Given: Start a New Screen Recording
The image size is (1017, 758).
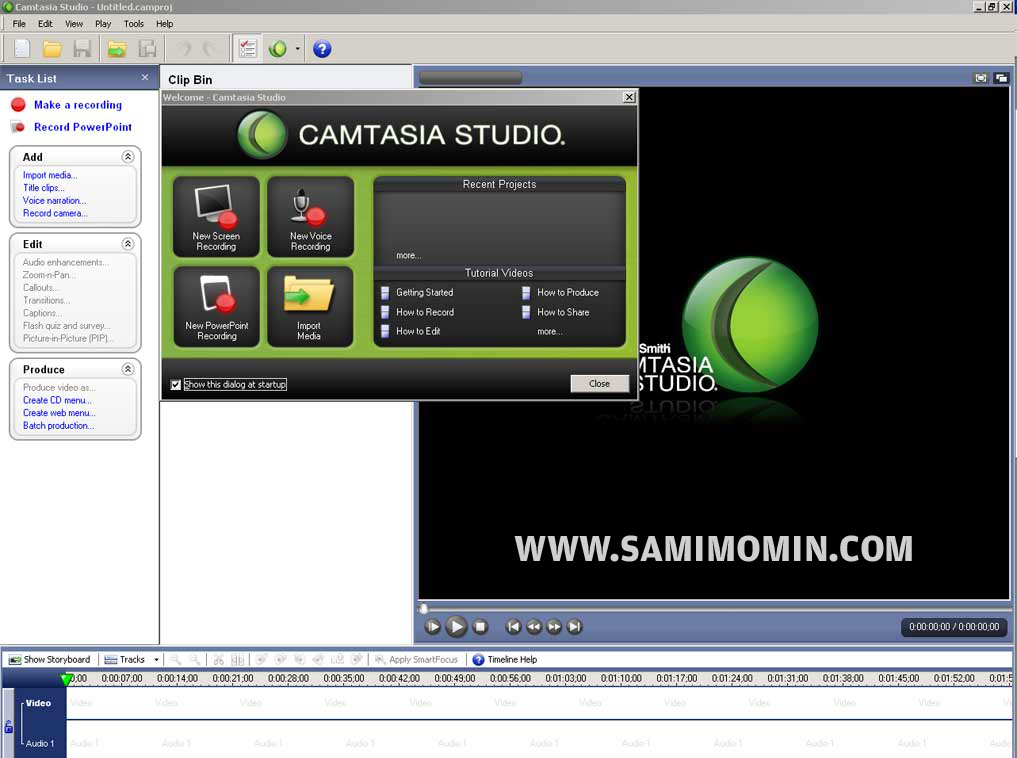Looking at the screenshot, I should pos(216,217).
